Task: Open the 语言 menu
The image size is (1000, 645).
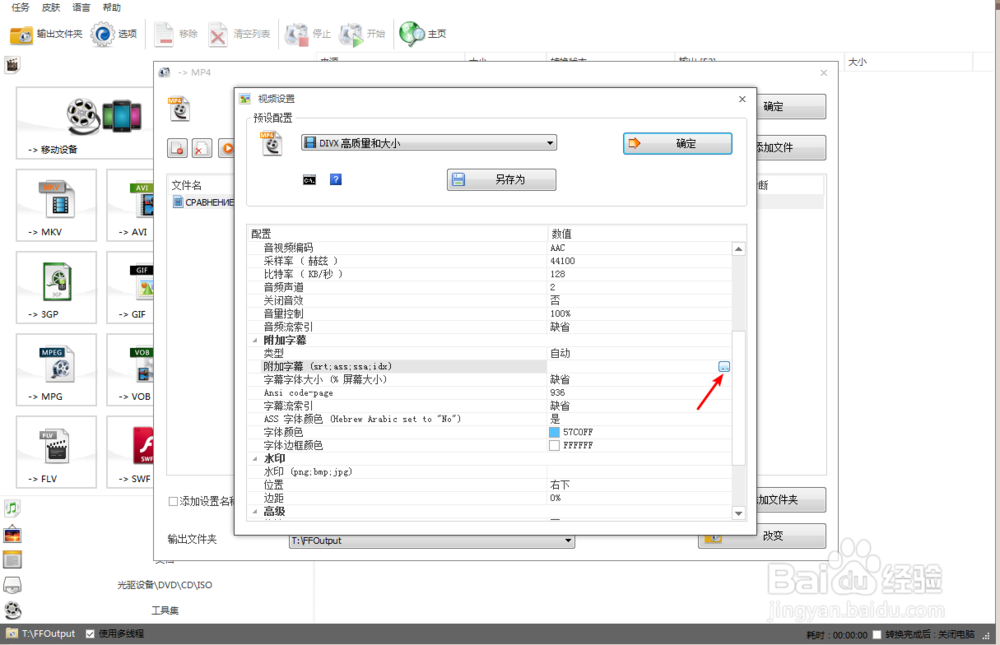Action: (x=79, y=8)
